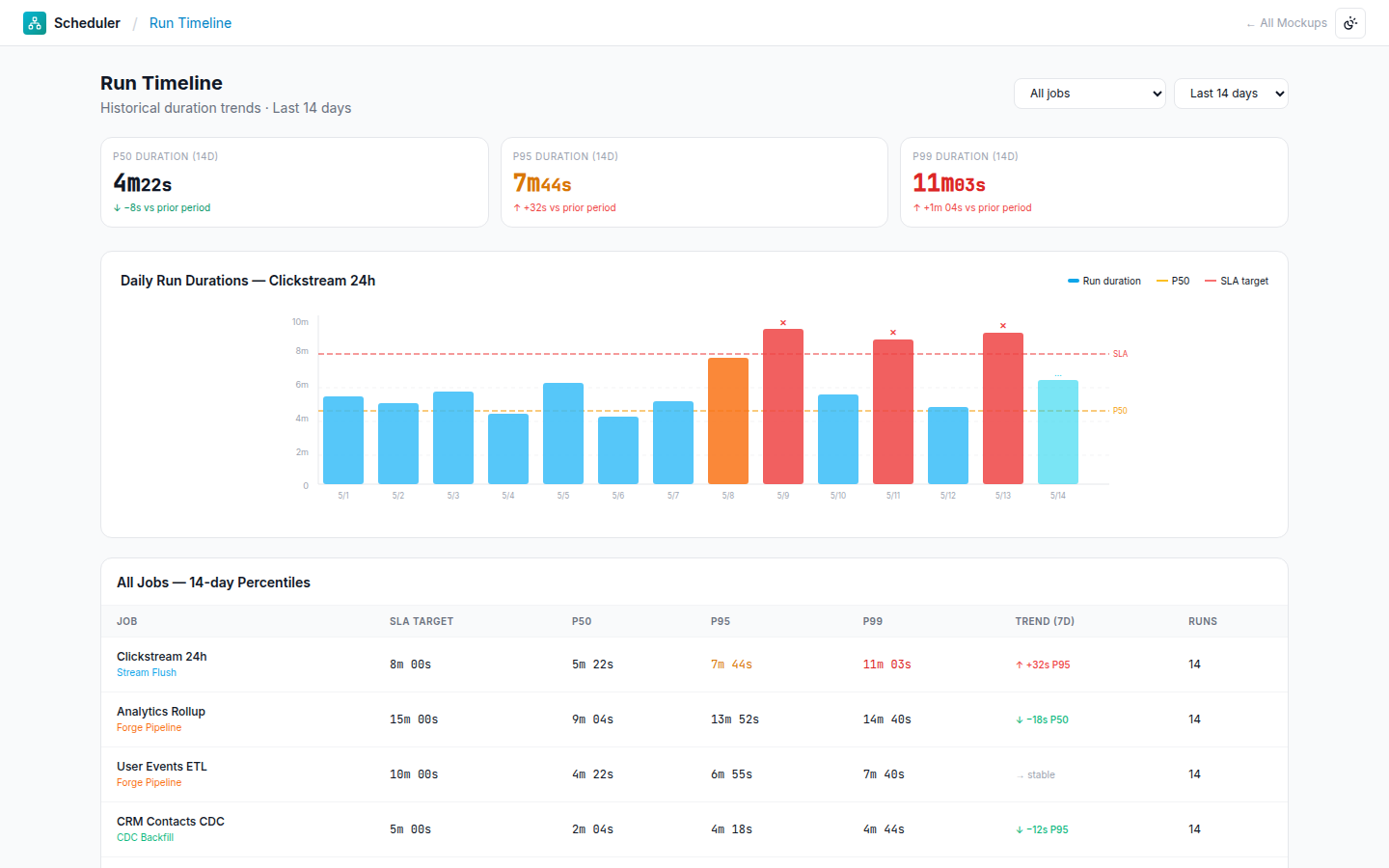This screenshot has width=1389, height=868.
Task: Expand the Last 14 days dropdown
Action: point(1231,94)
